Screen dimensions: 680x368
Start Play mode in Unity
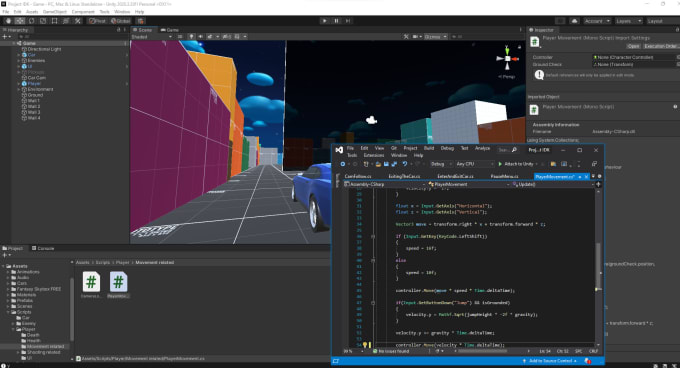324,21
